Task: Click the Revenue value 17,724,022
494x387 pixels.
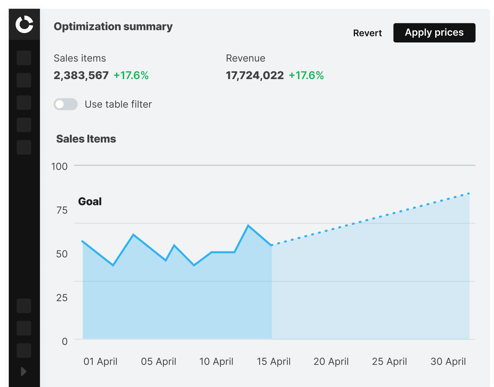Action: [x=255, y=75]
